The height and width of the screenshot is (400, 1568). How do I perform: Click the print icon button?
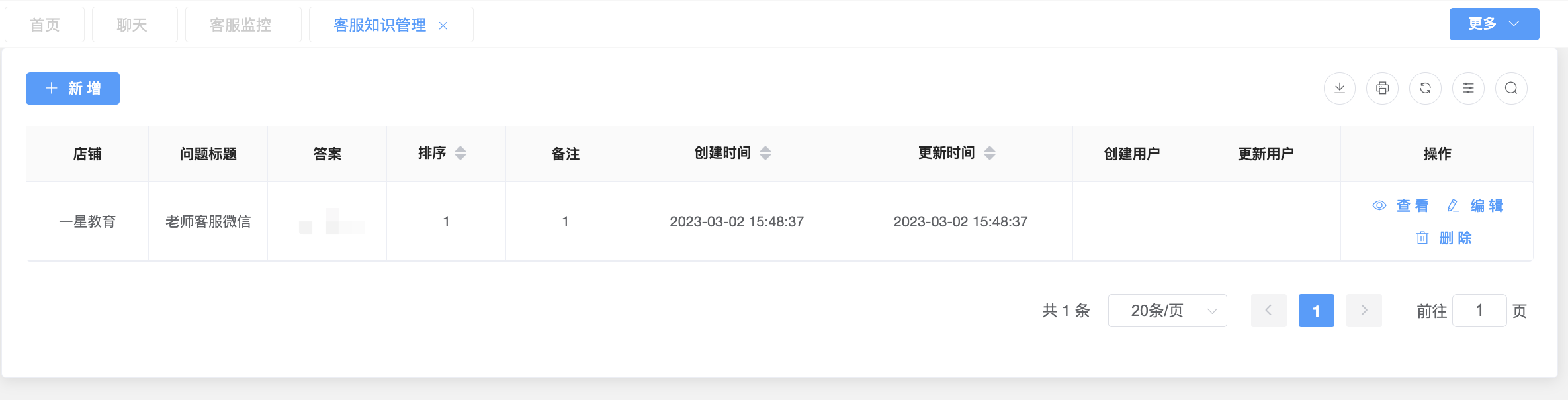[x=1382, y=88]
